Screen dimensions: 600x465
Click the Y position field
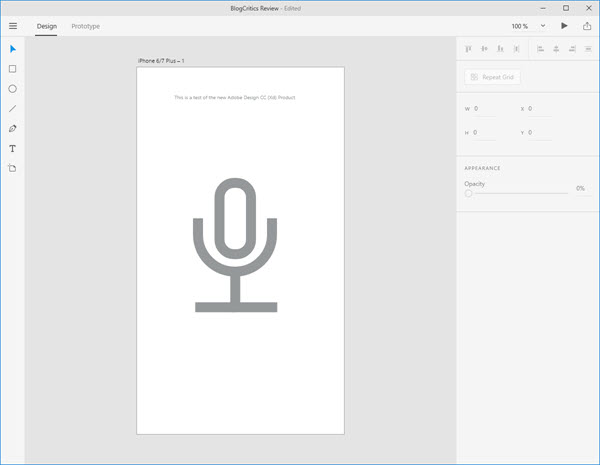pos(539,132)
